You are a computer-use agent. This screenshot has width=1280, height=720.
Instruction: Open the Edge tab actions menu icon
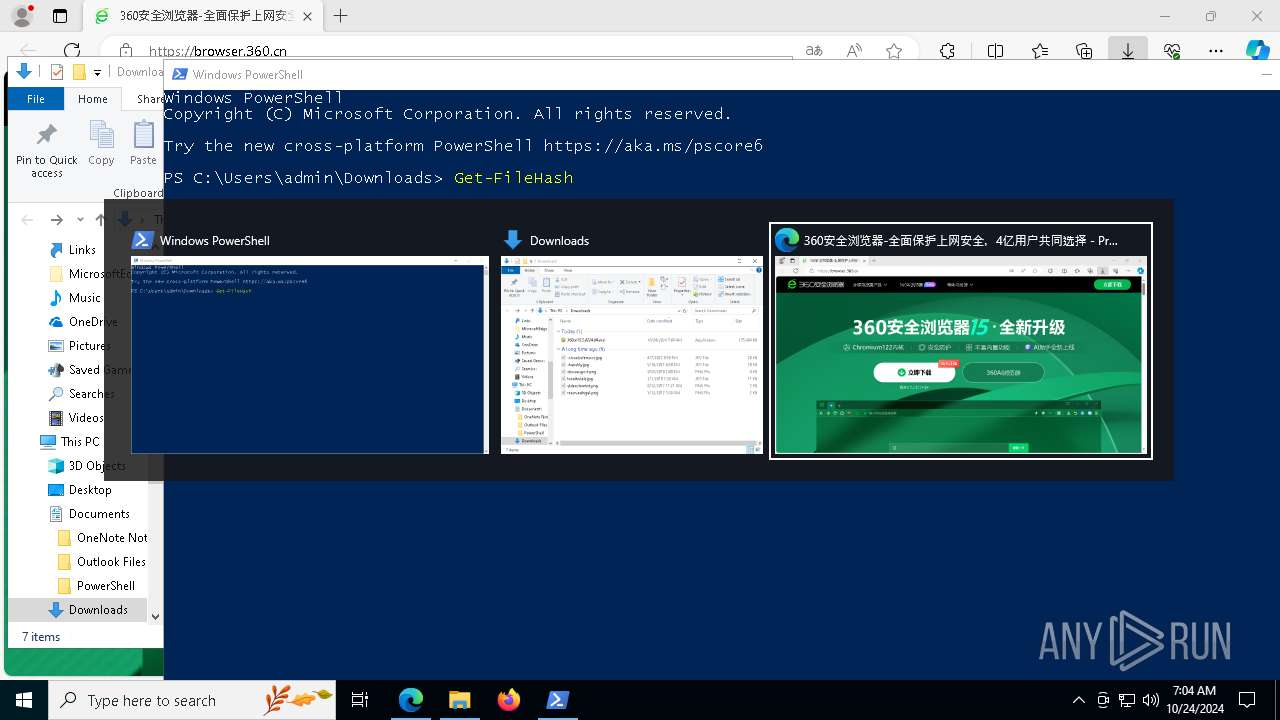click(60, 16)
